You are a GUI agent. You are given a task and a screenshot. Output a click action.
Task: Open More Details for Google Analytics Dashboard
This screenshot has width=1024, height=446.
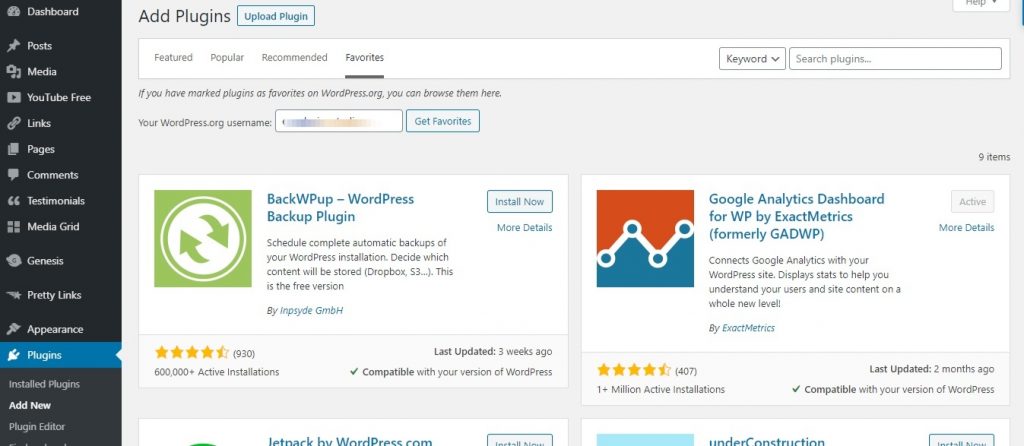(967, 227)
